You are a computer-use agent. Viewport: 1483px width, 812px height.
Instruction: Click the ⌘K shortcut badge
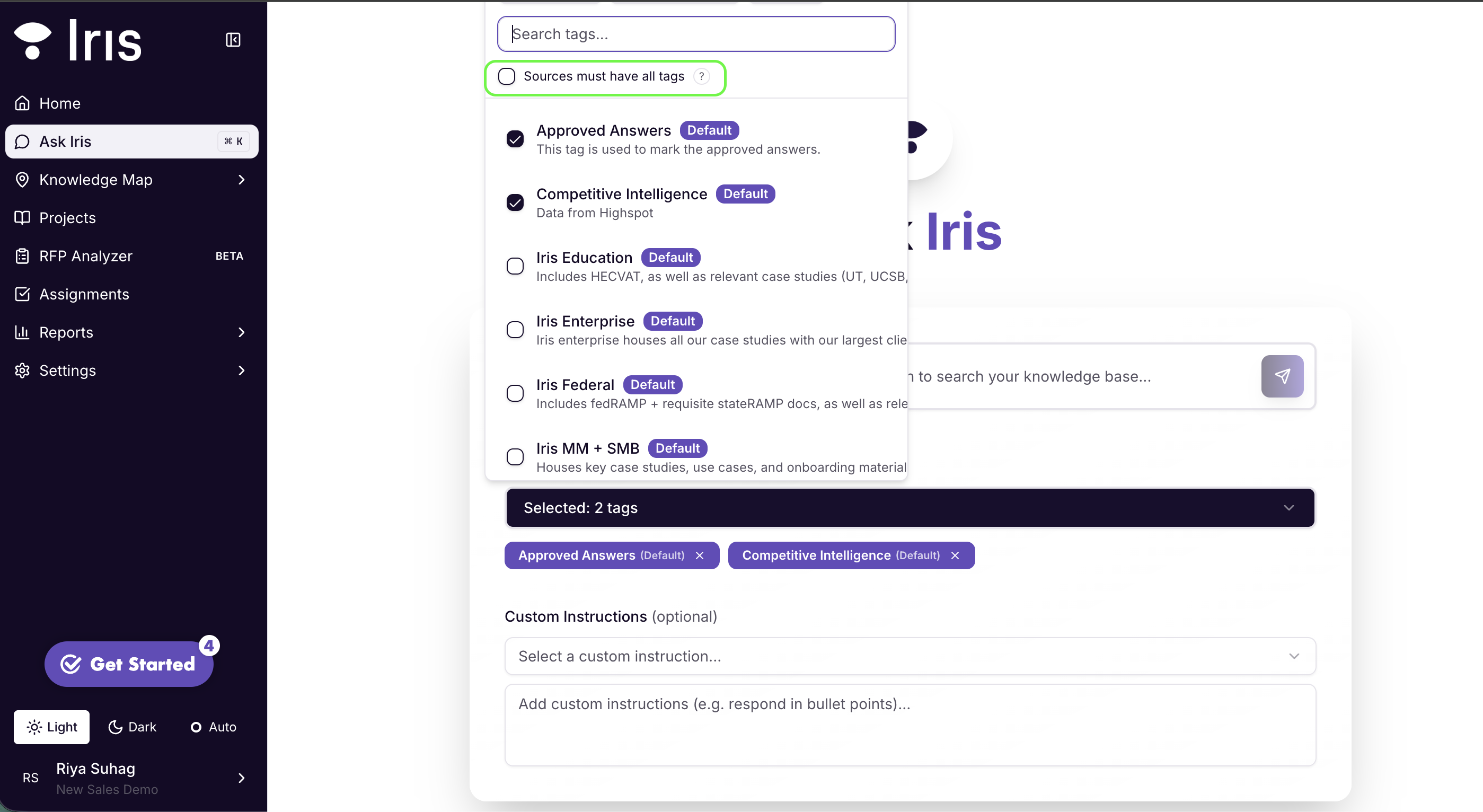[233, 142]
